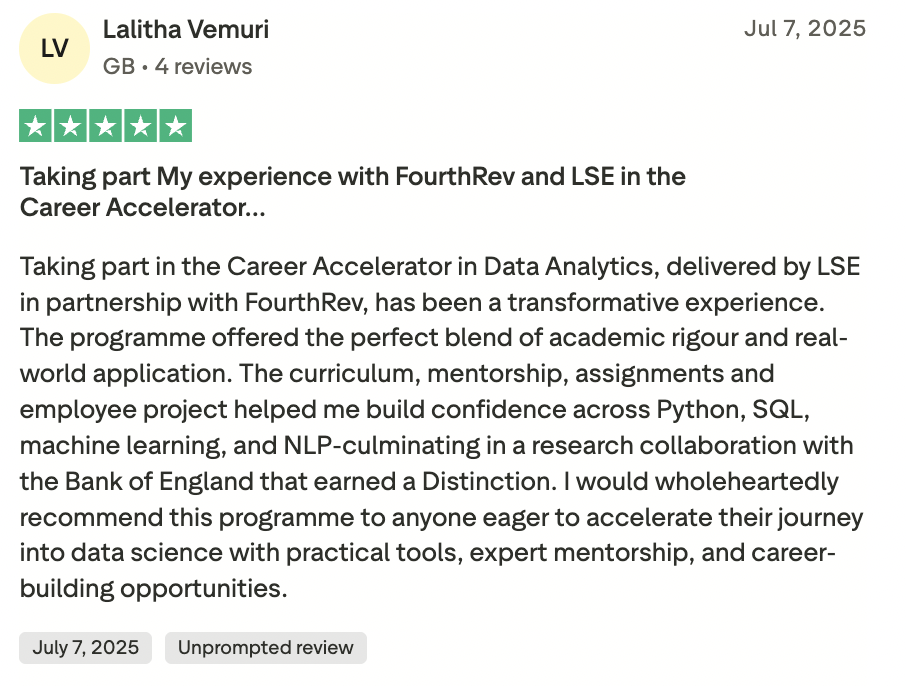Image resolution: width=906 pixels, height=686 pixels.
Task: Click the third green rating star
Action: point(106,126)
